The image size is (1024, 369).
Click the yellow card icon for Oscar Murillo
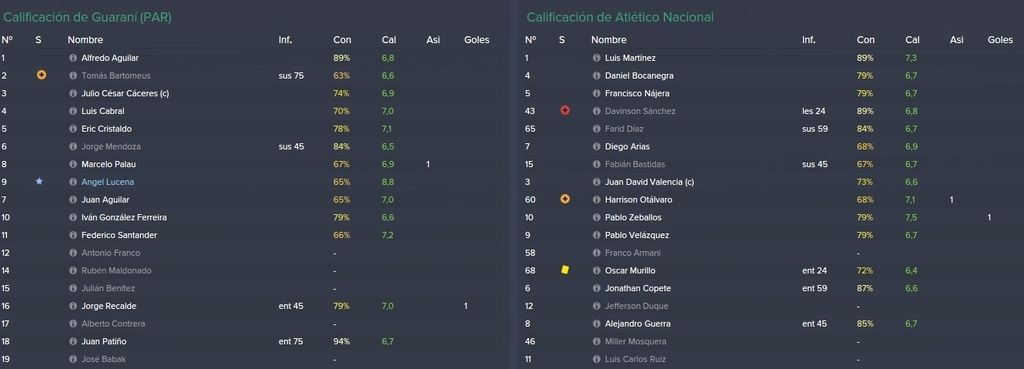(565, 270)
